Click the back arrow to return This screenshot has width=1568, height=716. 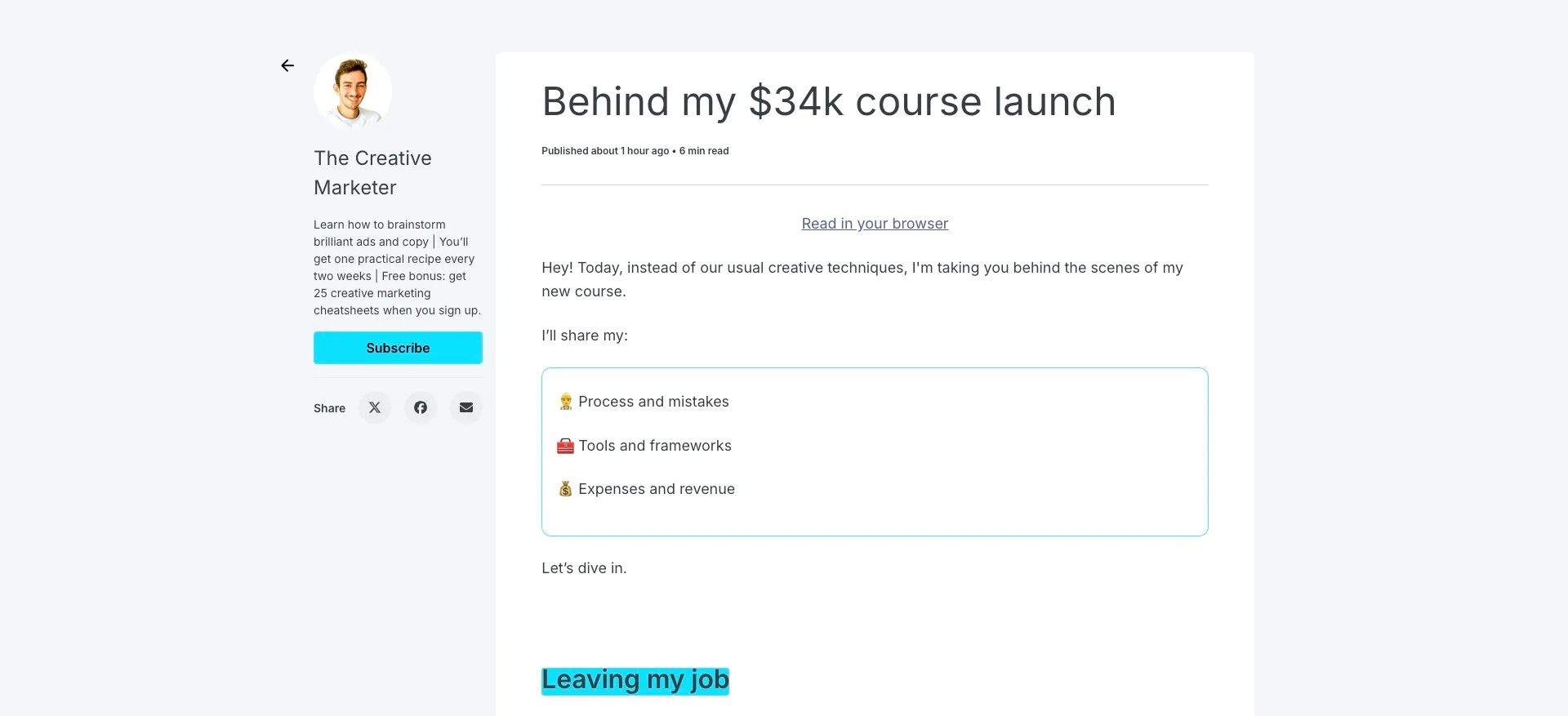287,65
